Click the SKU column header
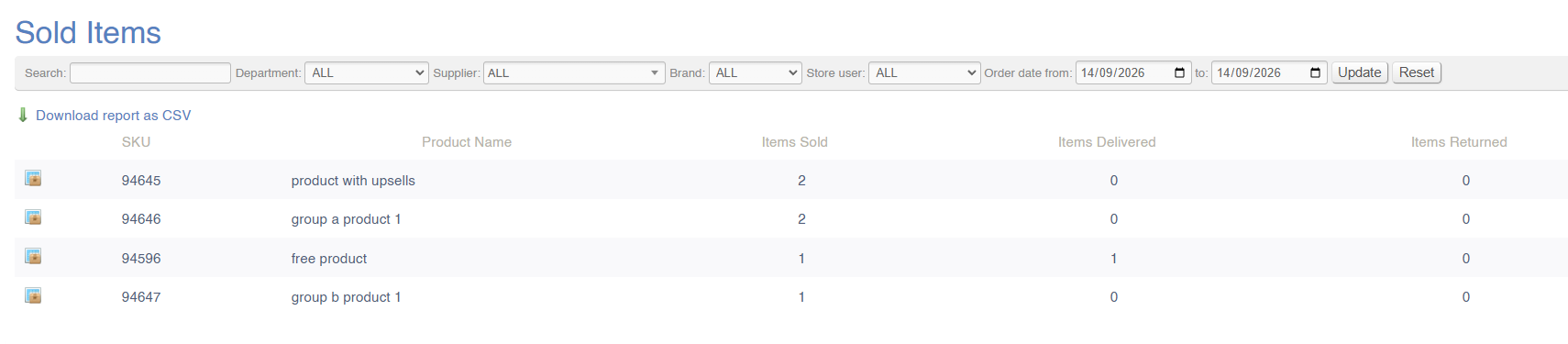The height and width of the screenshot is (344, 1568). pos(136,142)
